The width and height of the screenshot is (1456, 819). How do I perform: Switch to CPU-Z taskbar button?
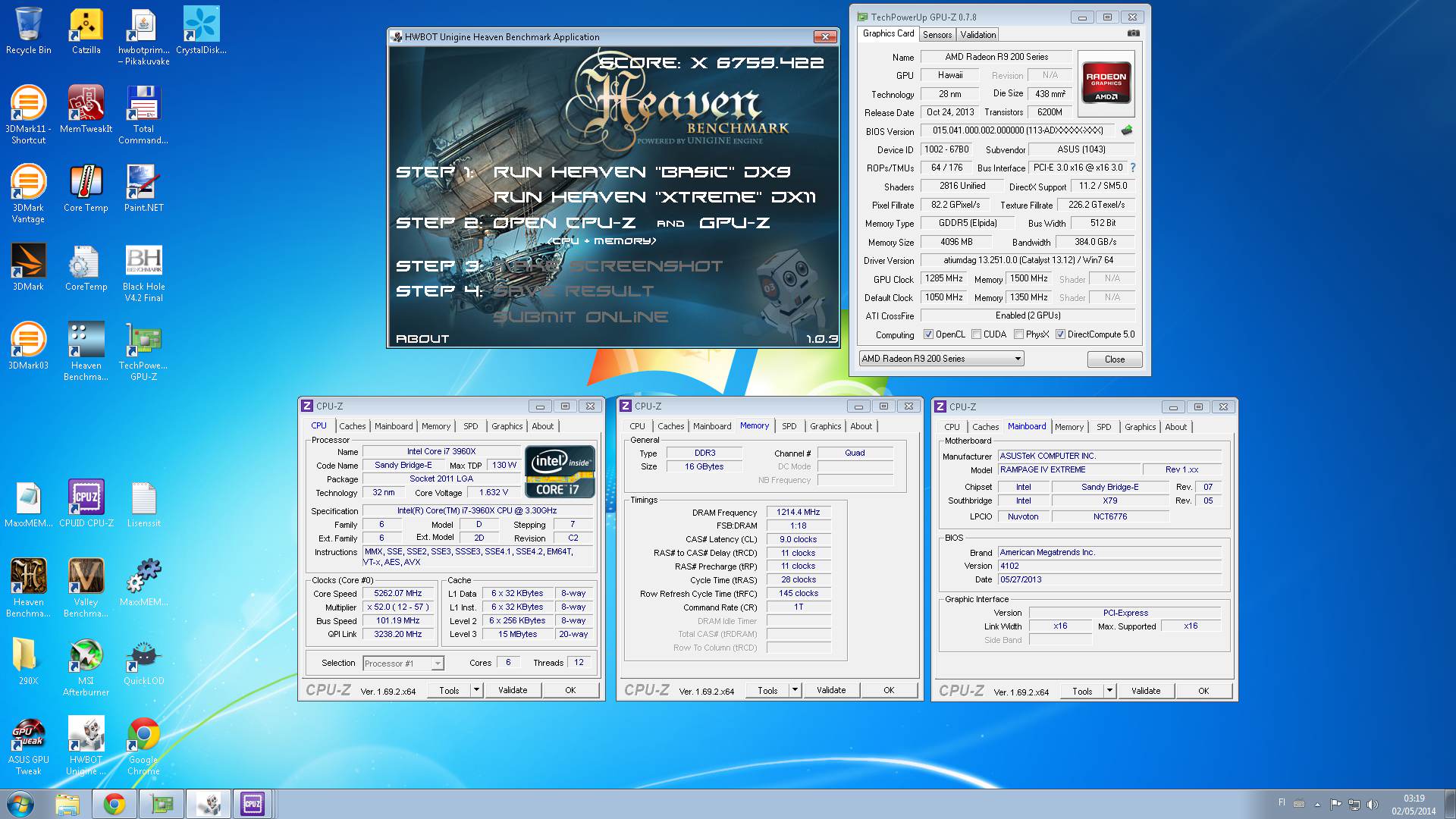253,804
